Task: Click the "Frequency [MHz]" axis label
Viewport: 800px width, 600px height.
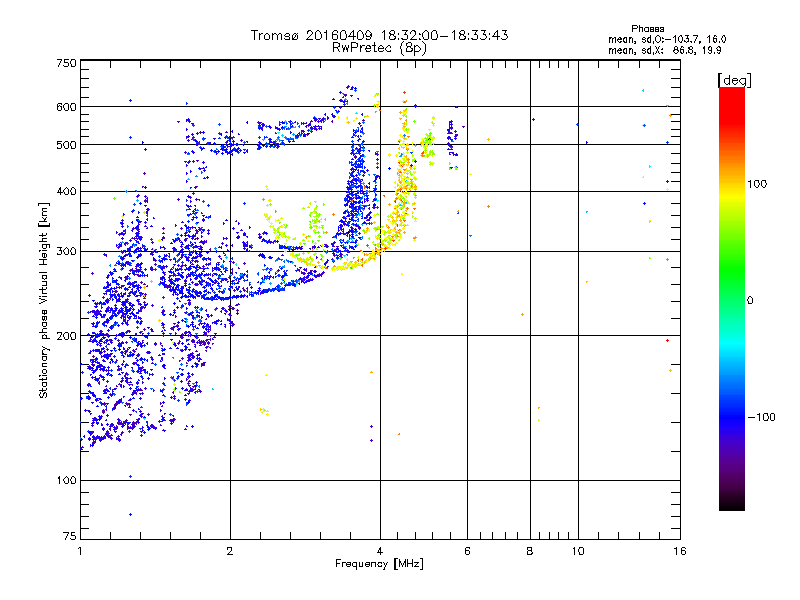Action: 379,564
